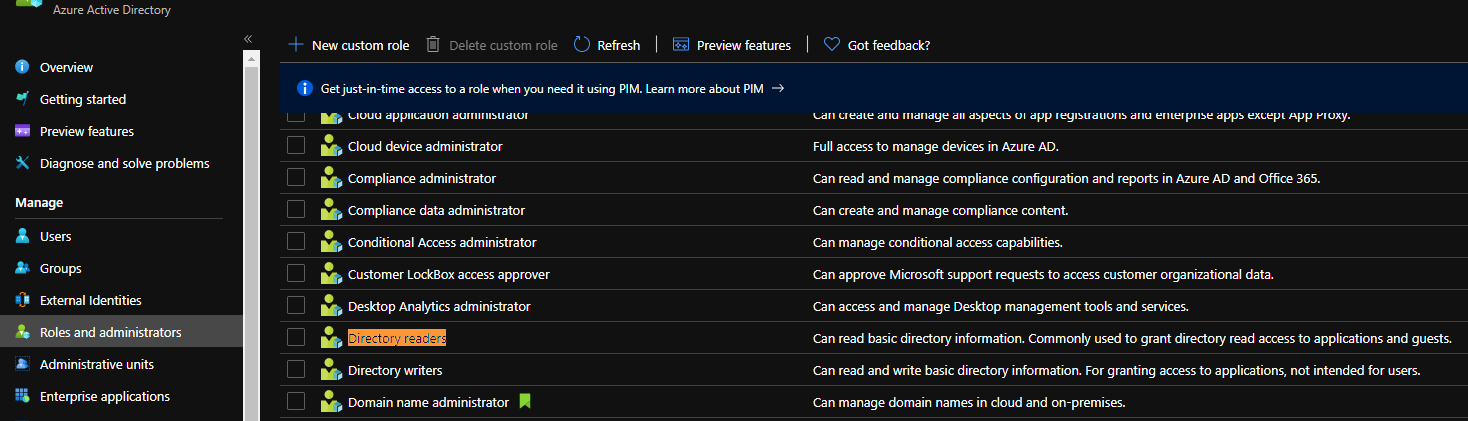Click the heart icon for Got feedback
This screenshot has width=1468, height=421.
(x=831, y=45)
